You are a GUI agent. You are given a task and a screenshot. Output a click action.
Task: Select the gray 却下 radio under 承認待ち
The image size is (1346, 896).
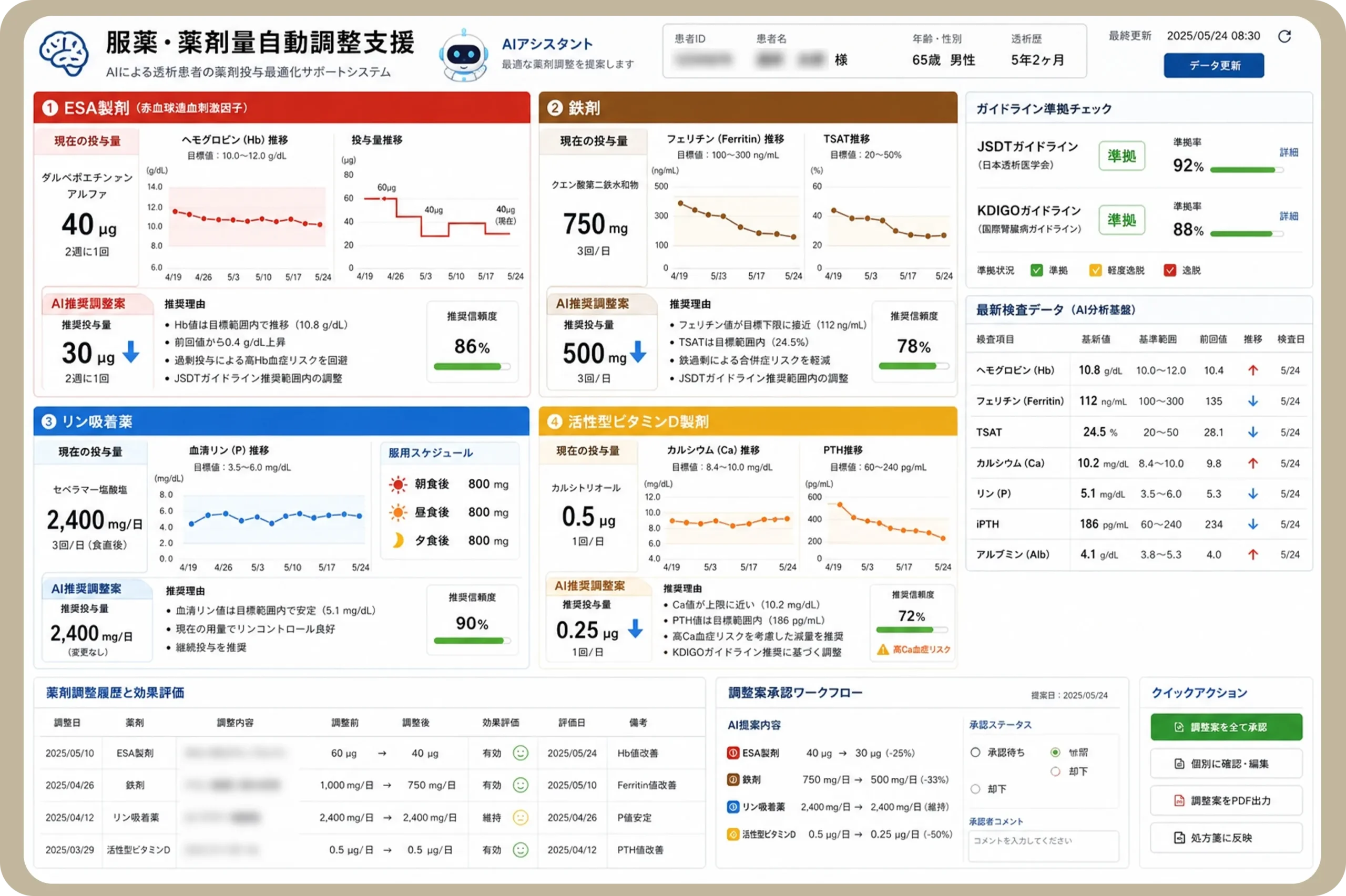[976, 789]
